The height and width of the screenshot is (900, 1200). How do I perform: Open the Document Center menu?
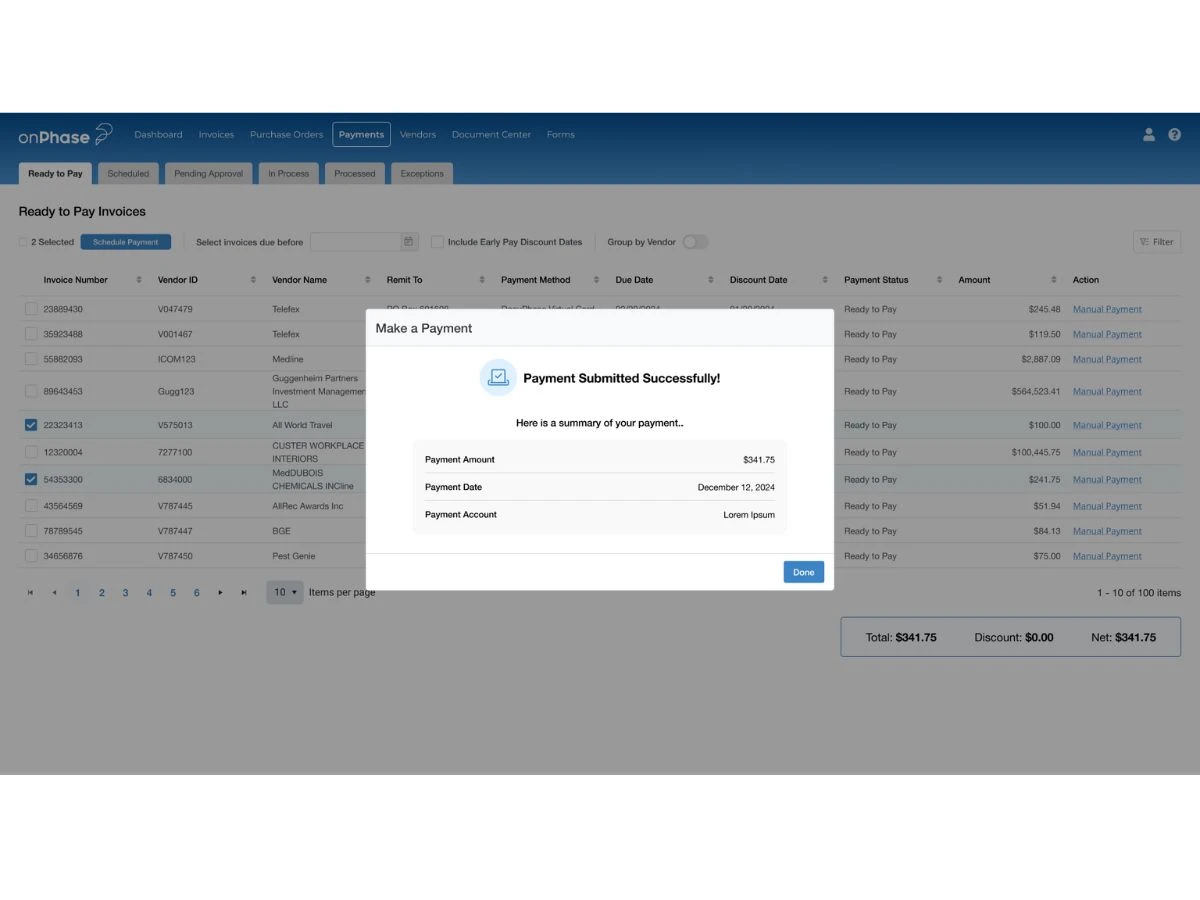[x=491, y=135]
